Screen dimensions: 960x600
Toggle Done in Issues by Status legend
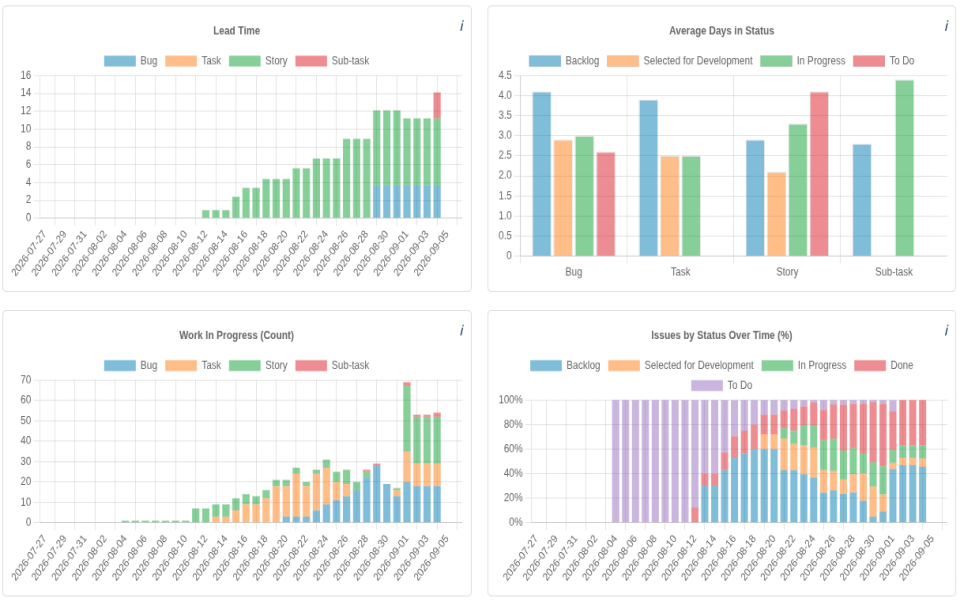[x=883, y=365]
